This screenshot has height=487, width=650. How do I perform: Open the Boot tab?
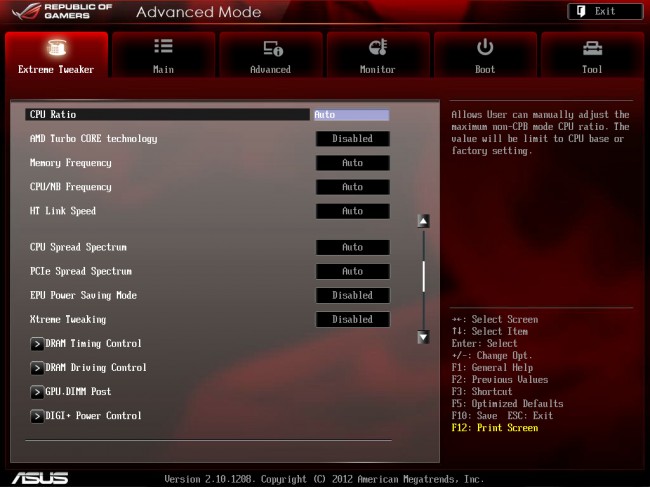click(x=485, y=55)
